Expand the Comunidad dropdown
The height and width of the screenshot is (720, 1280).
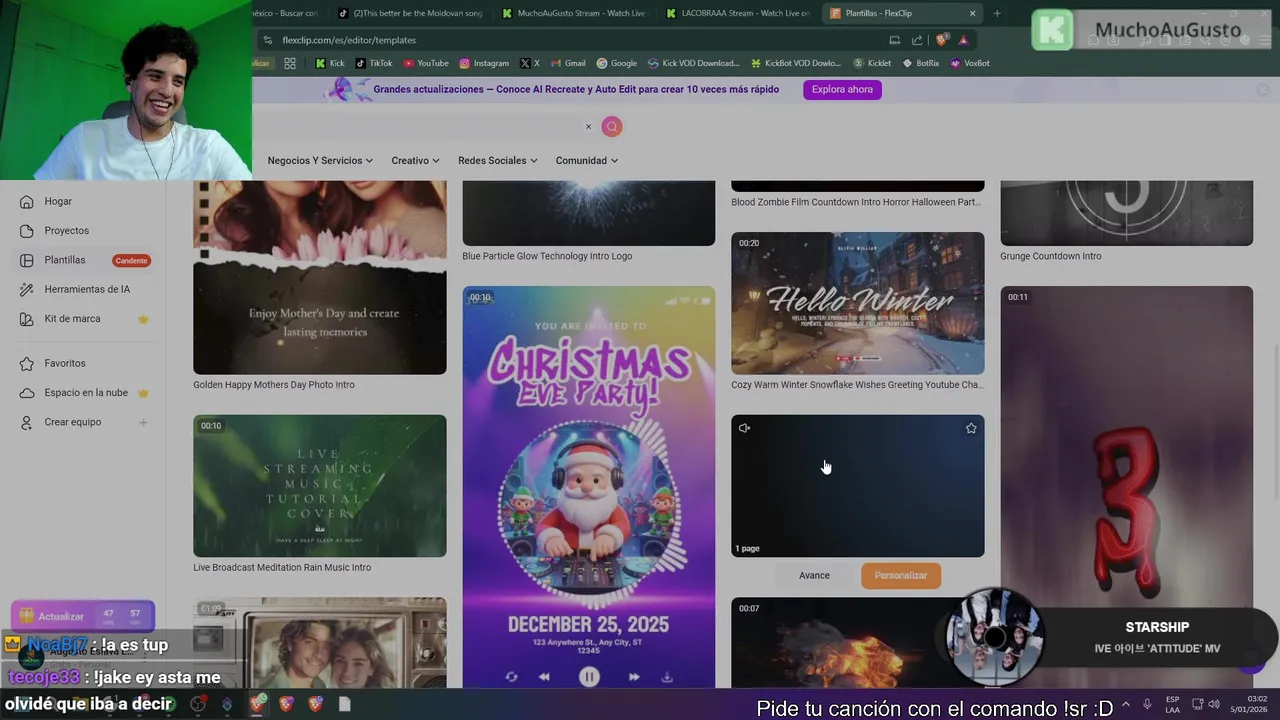(x=587, y=160)
